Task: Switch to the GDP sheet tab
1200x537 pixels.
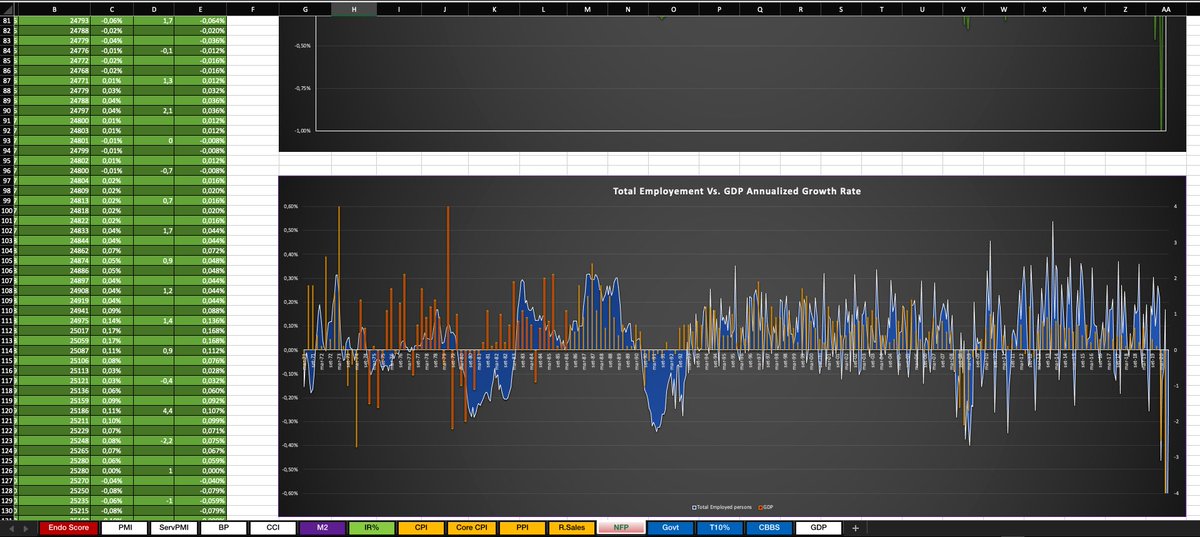Action: tap(820, 527)
